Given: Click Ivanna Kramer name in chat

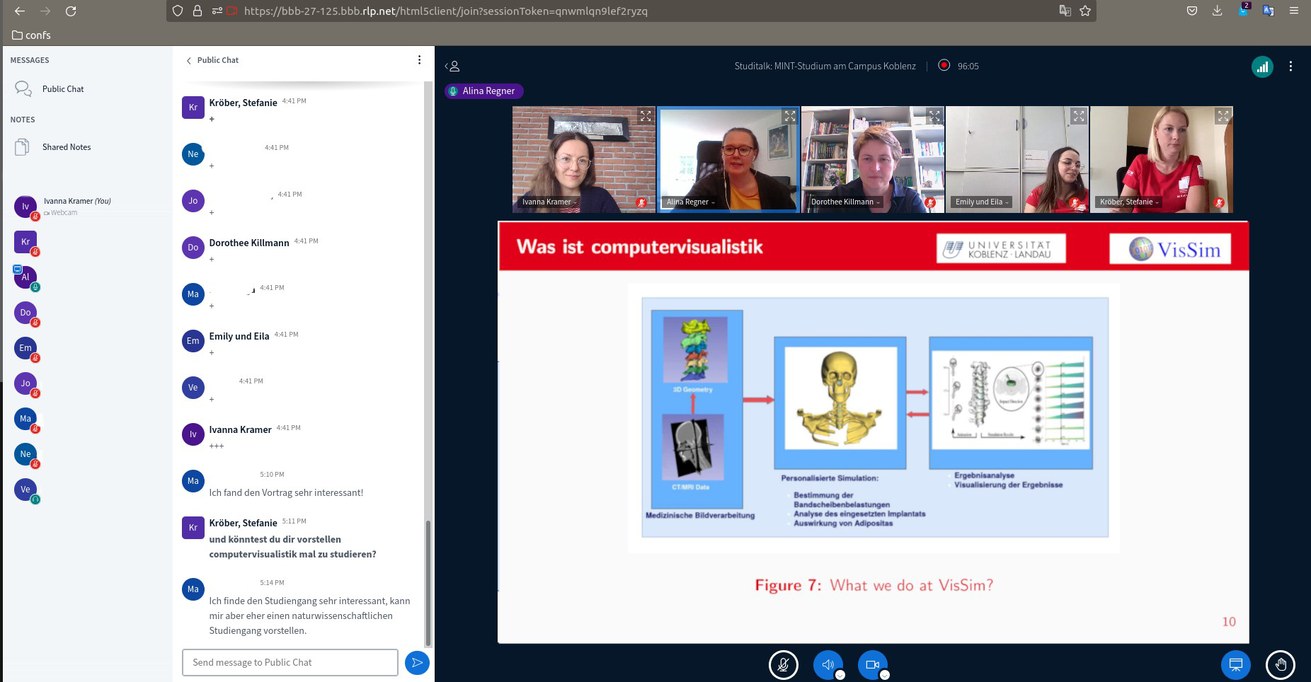Looking at the screenshot, I should pos(240,429).
